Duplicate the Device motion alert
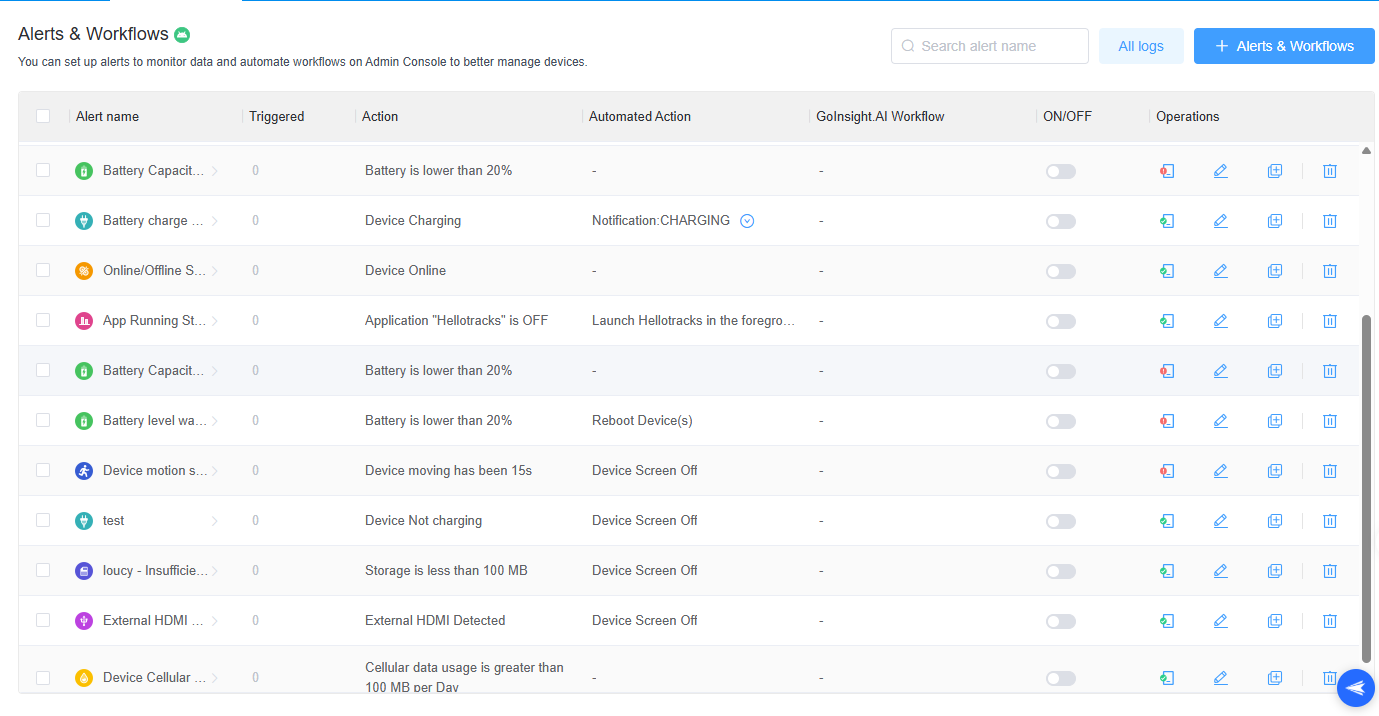The height and width of the screenshot is (716, 1379). 1274,471
